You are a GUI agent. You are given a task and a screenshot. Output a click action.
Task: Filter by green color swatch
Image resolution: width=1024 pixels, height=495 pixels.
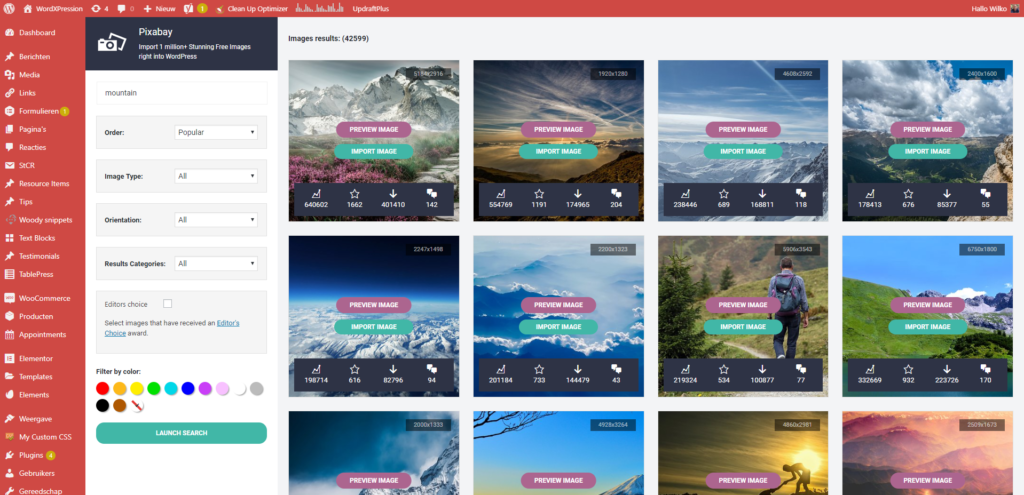(154, 389)
